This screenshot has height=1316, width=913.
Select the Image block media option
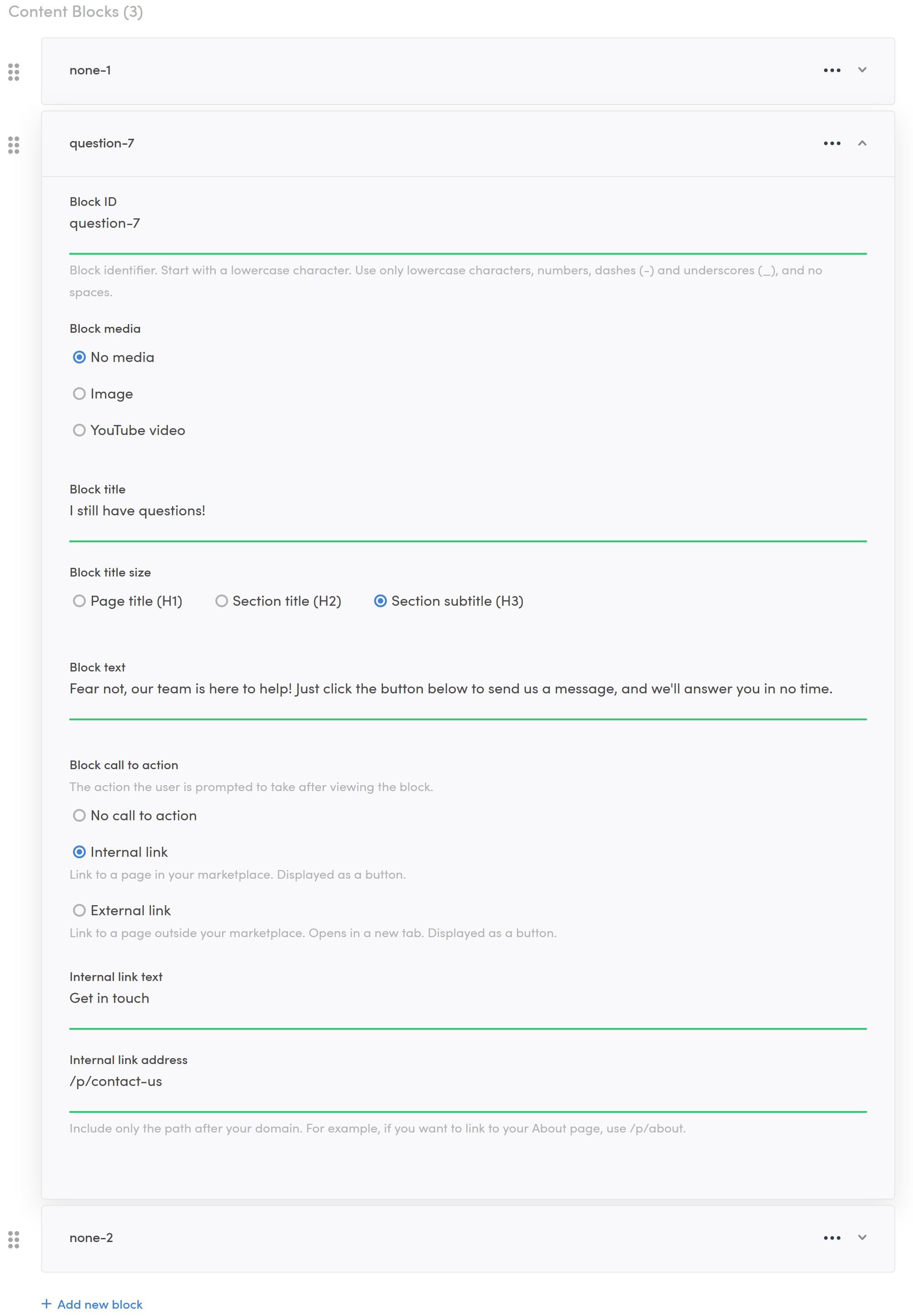pos(79,393)
